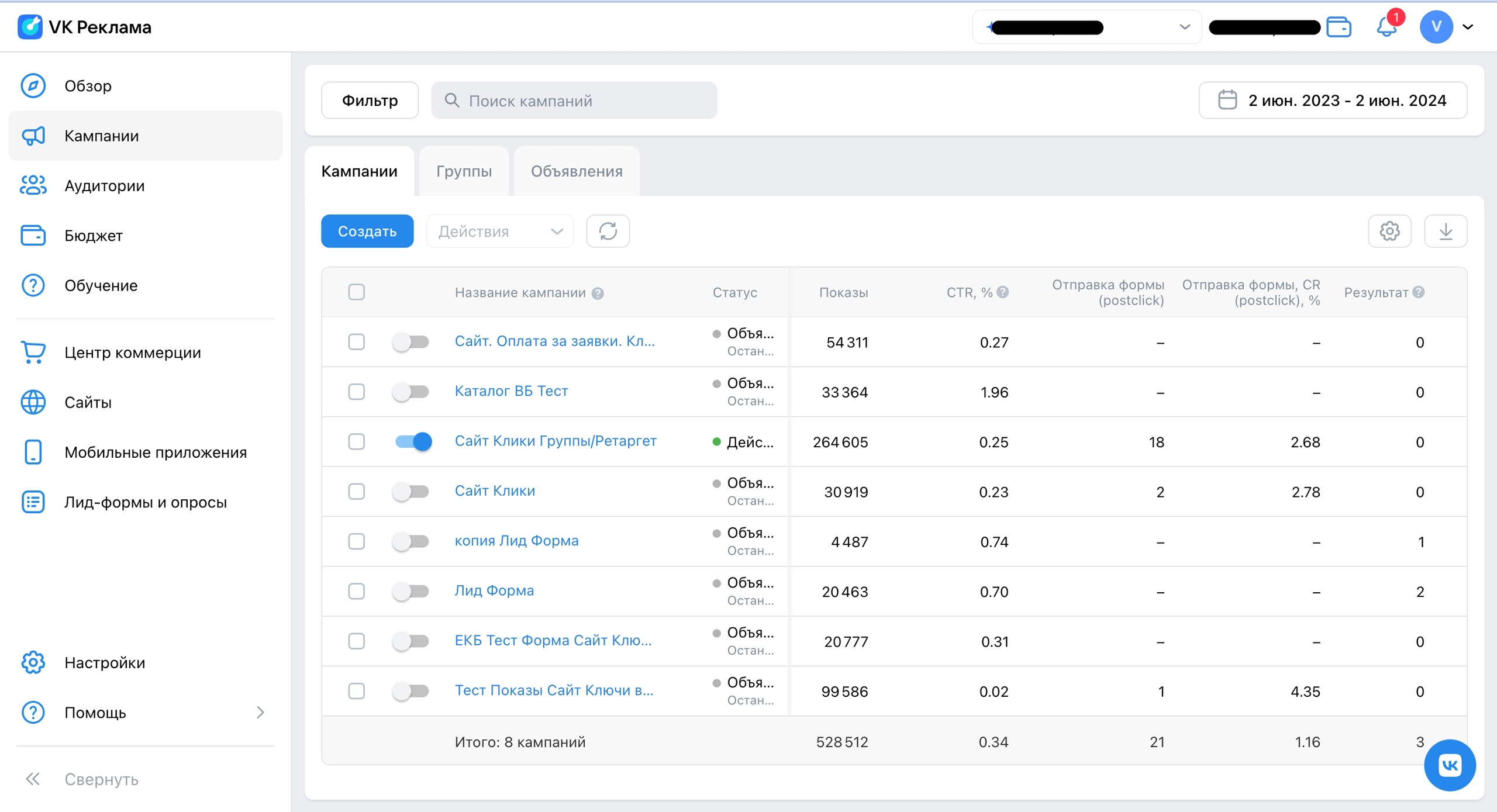Open VK chat support bubble
Screen dimensions: 1497x812
point(1450,765)
